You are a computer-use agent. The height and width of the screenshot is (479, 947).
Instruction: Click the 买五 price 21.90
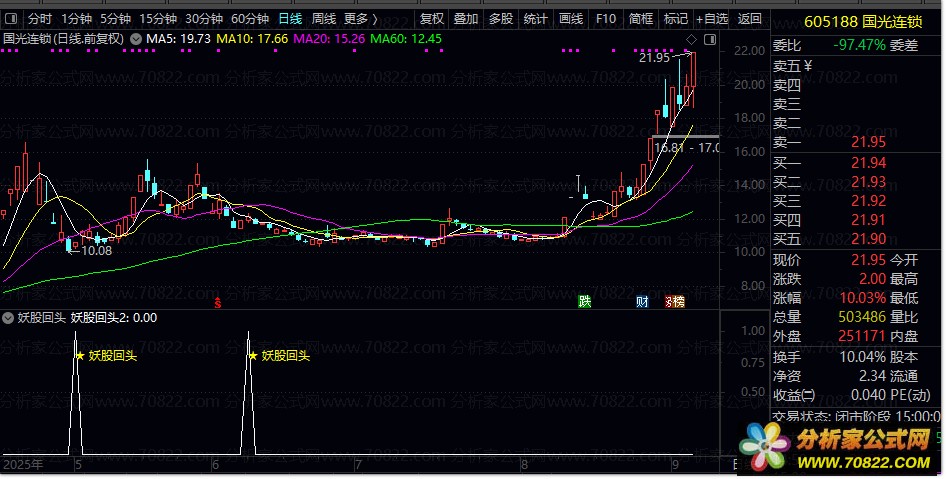click(x=868, y=240)
